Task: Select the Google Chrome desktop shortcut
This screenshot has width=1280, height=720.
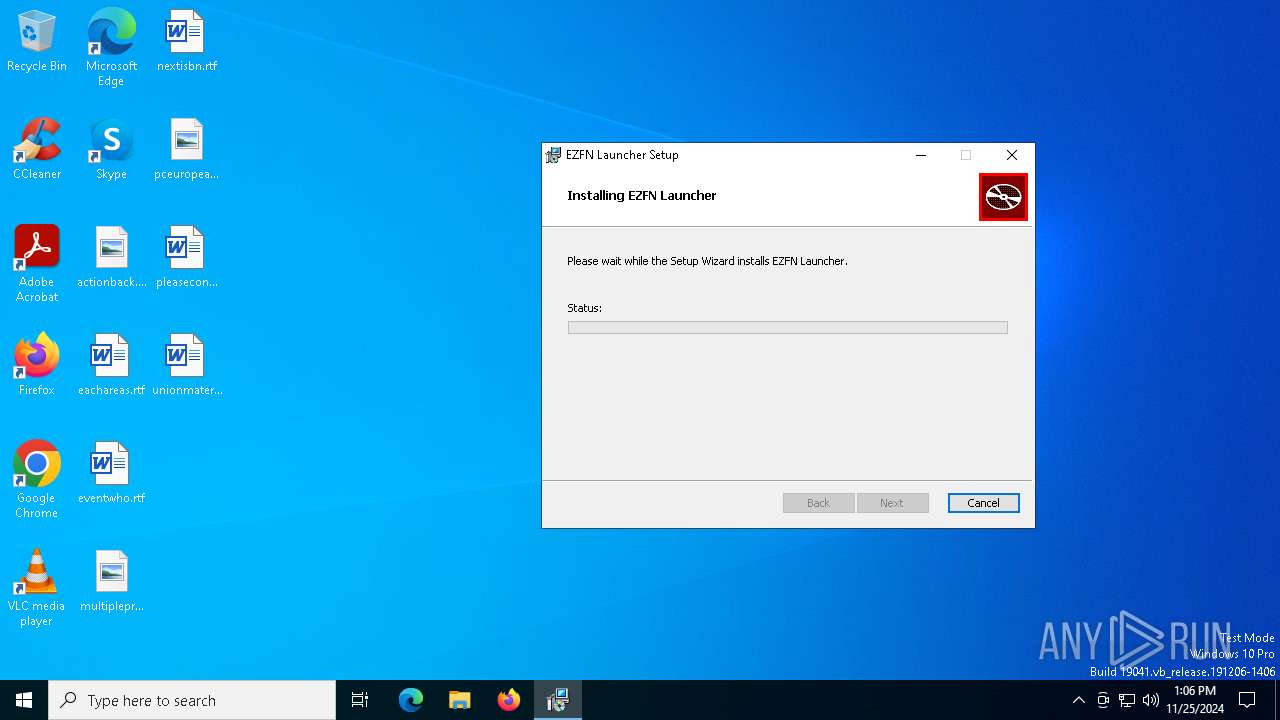Action: [37, 480]
